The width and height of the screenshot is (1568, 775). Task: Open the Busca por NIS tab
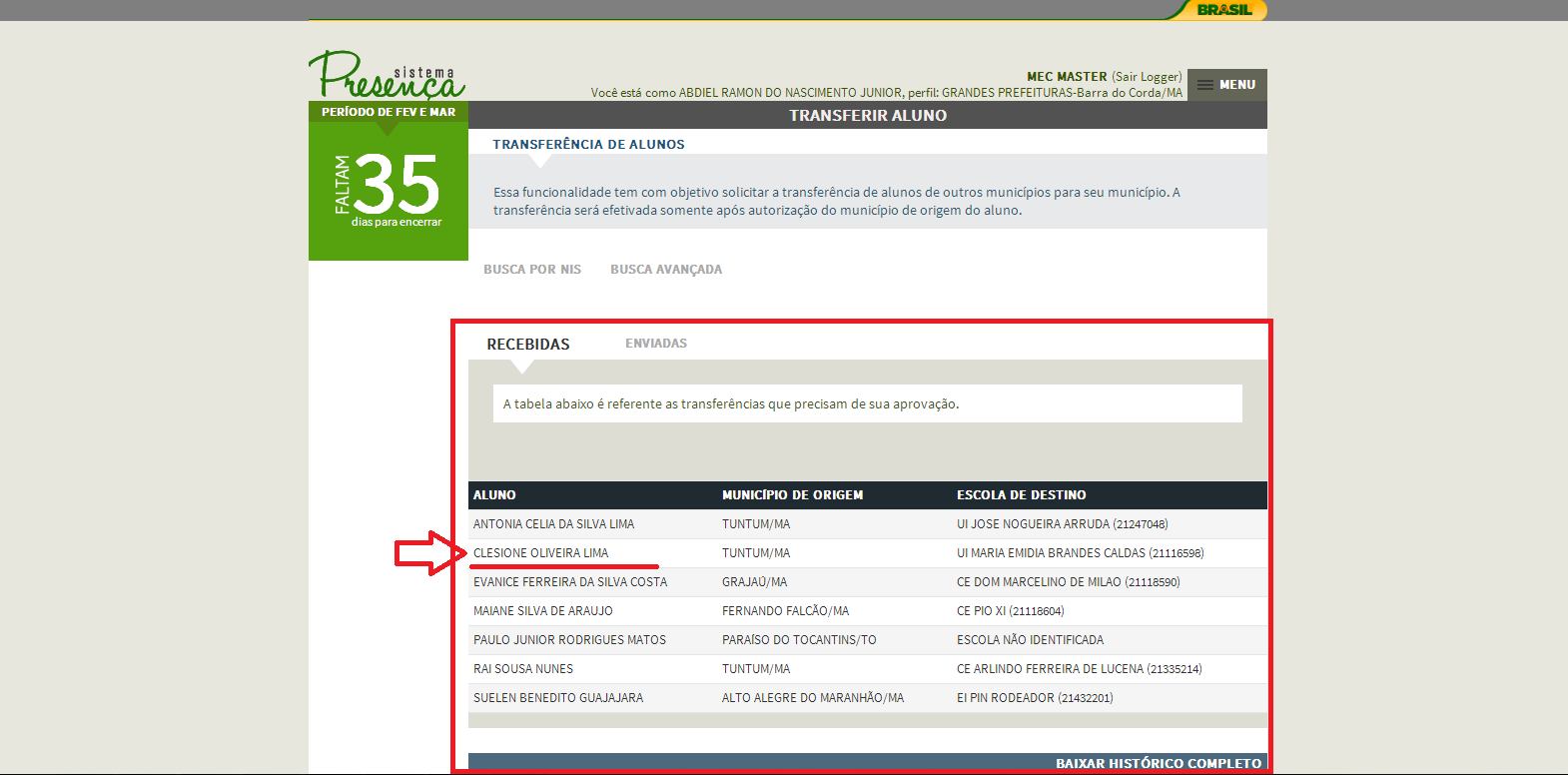click(x=532, y=270)
